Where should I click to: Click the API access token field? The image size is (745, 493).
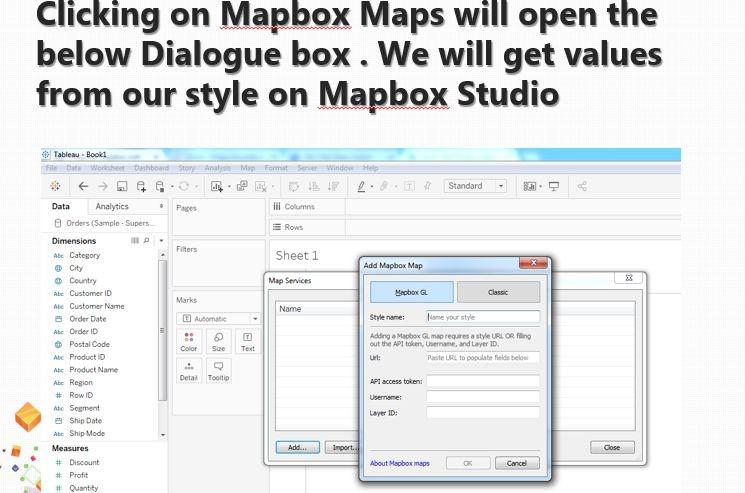[x=483, y=381]
